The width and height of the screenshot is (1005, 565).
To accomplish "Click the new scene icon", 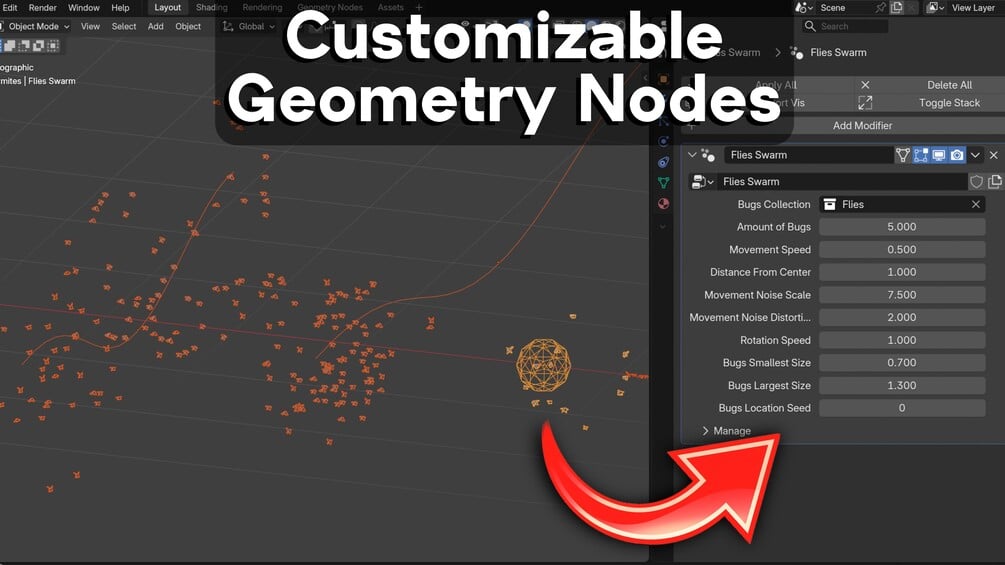I will [897, 8].
